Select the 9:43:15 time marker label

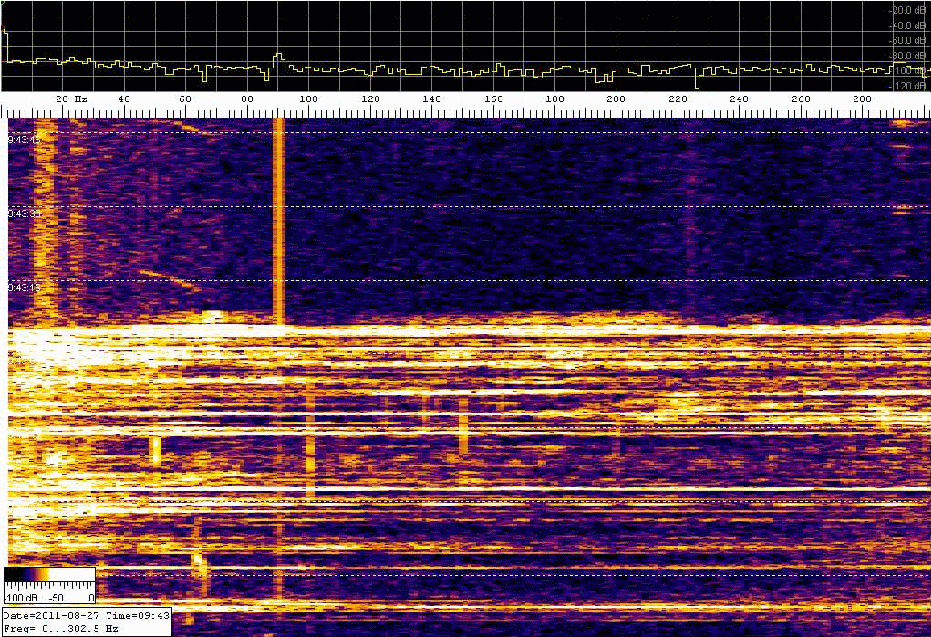coord(24,287)
